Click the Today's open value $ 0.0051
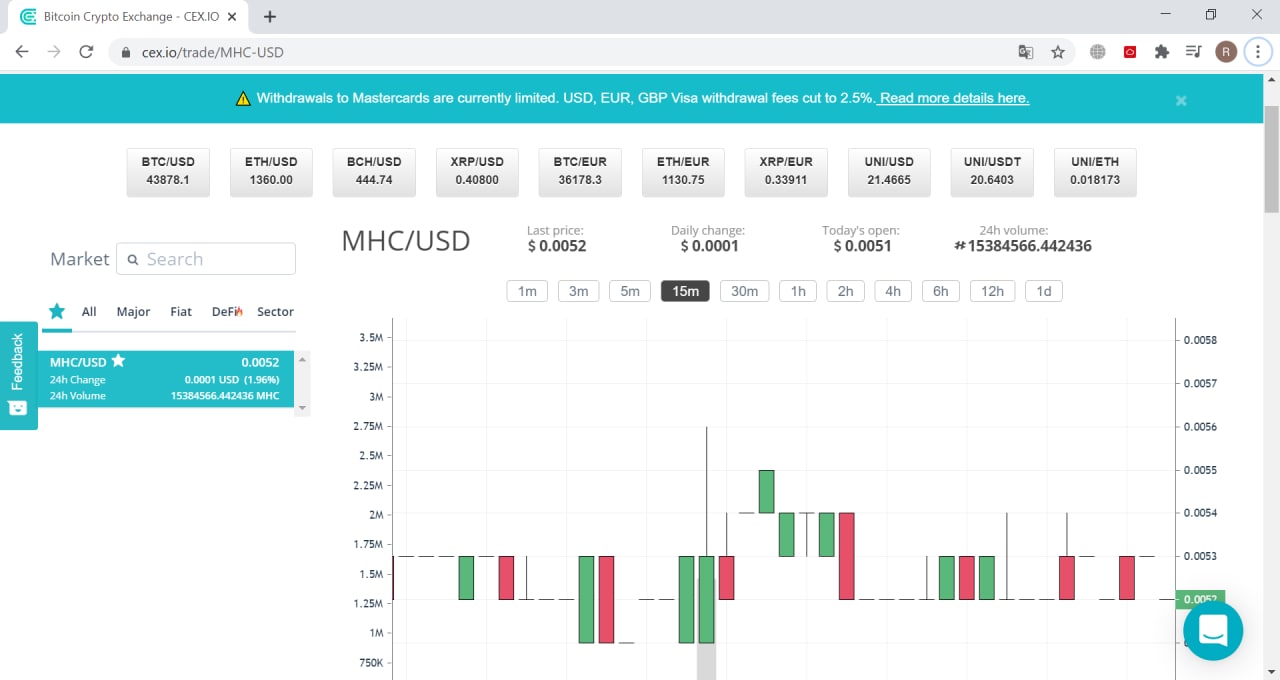The width and height of the screenshot is (1280, 680). pos(862,246)
